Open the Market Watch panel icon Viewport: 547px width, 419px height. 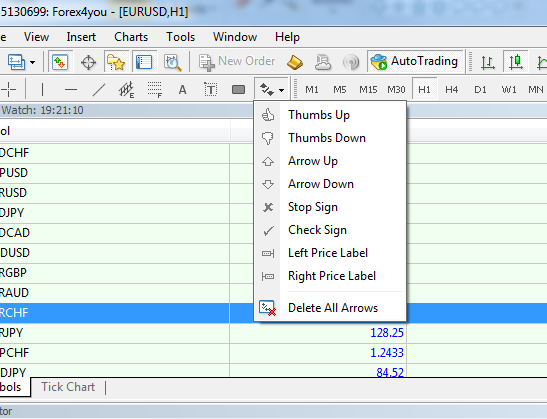[60, 63]
